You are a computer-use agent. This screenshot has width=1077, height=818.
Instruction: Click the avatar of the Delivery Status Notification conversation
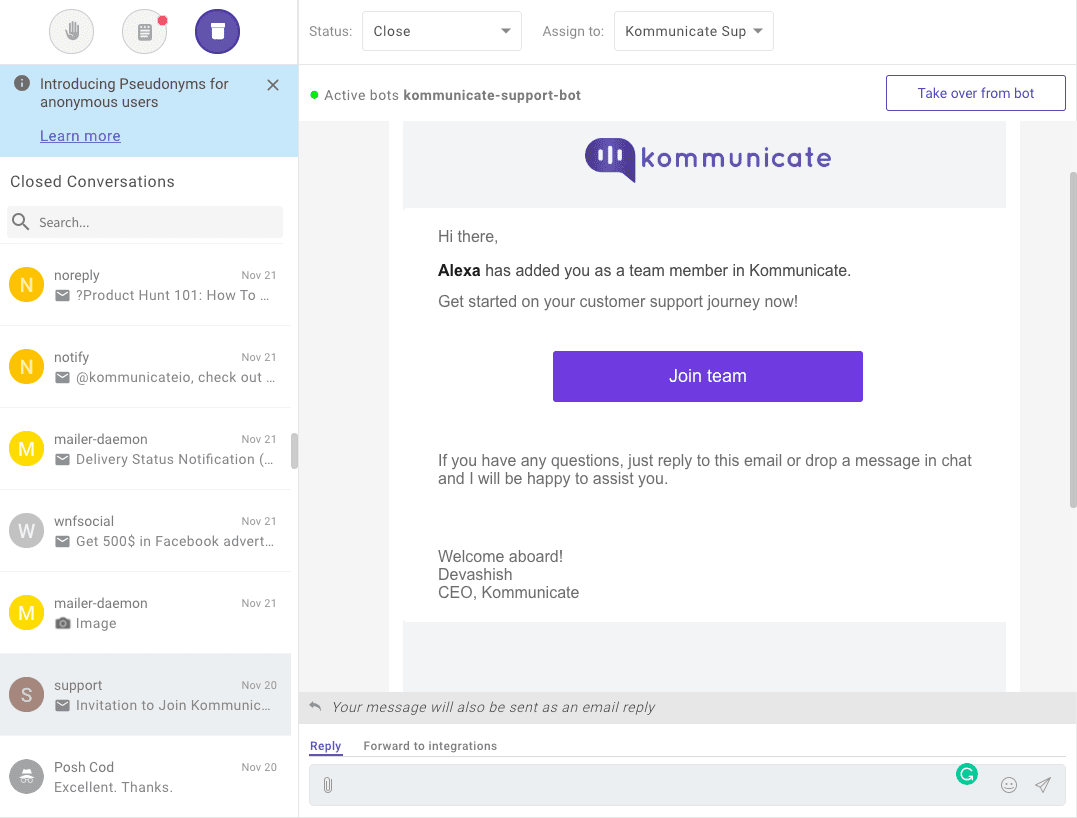(x=26, y=448)
